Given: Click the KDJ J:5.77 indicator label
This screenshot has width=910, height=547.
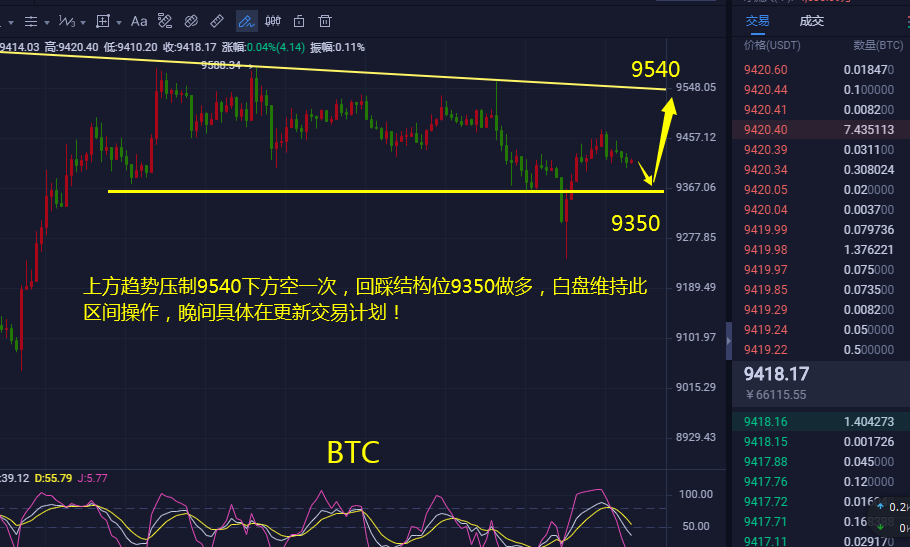Looking at the screenshot, I should [x=92, y=479].
